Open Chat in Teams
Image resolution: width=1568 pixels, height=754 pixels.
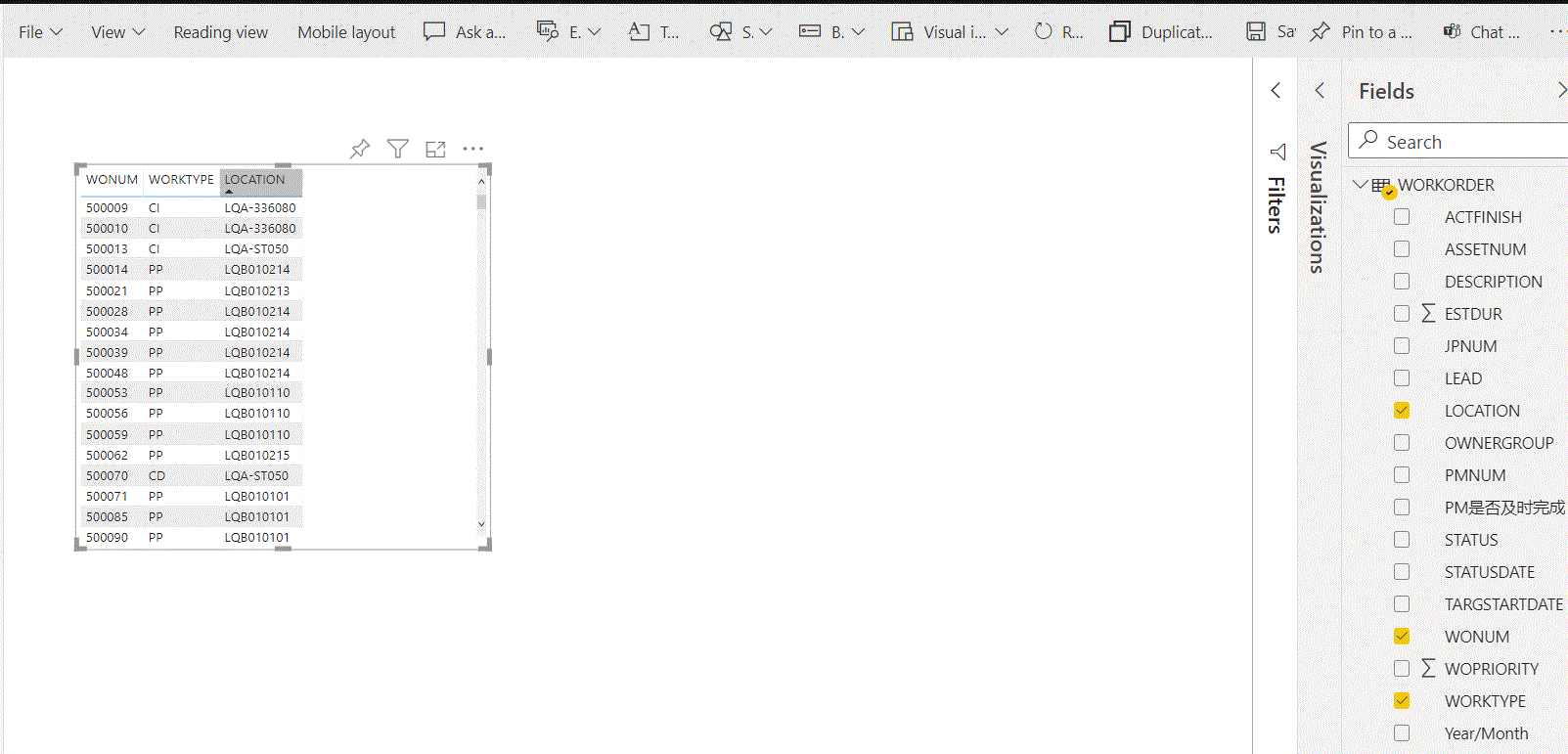tap(1482, 32)
